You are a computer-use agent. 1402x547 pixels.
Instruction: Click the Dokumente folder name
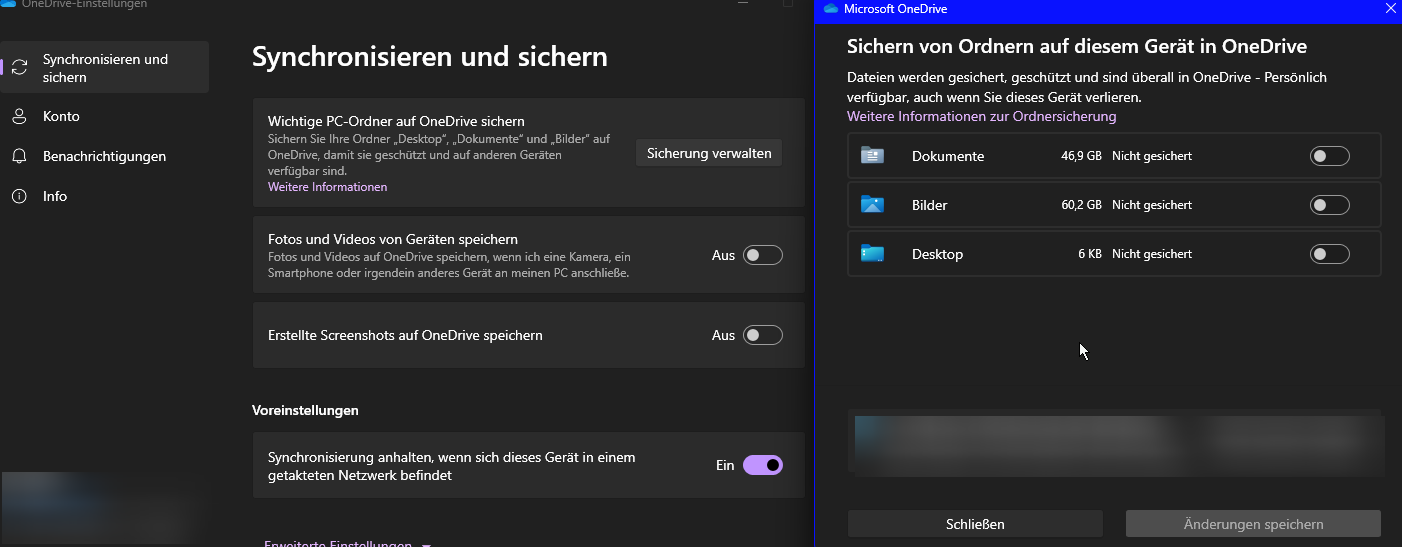coord(948,156)
